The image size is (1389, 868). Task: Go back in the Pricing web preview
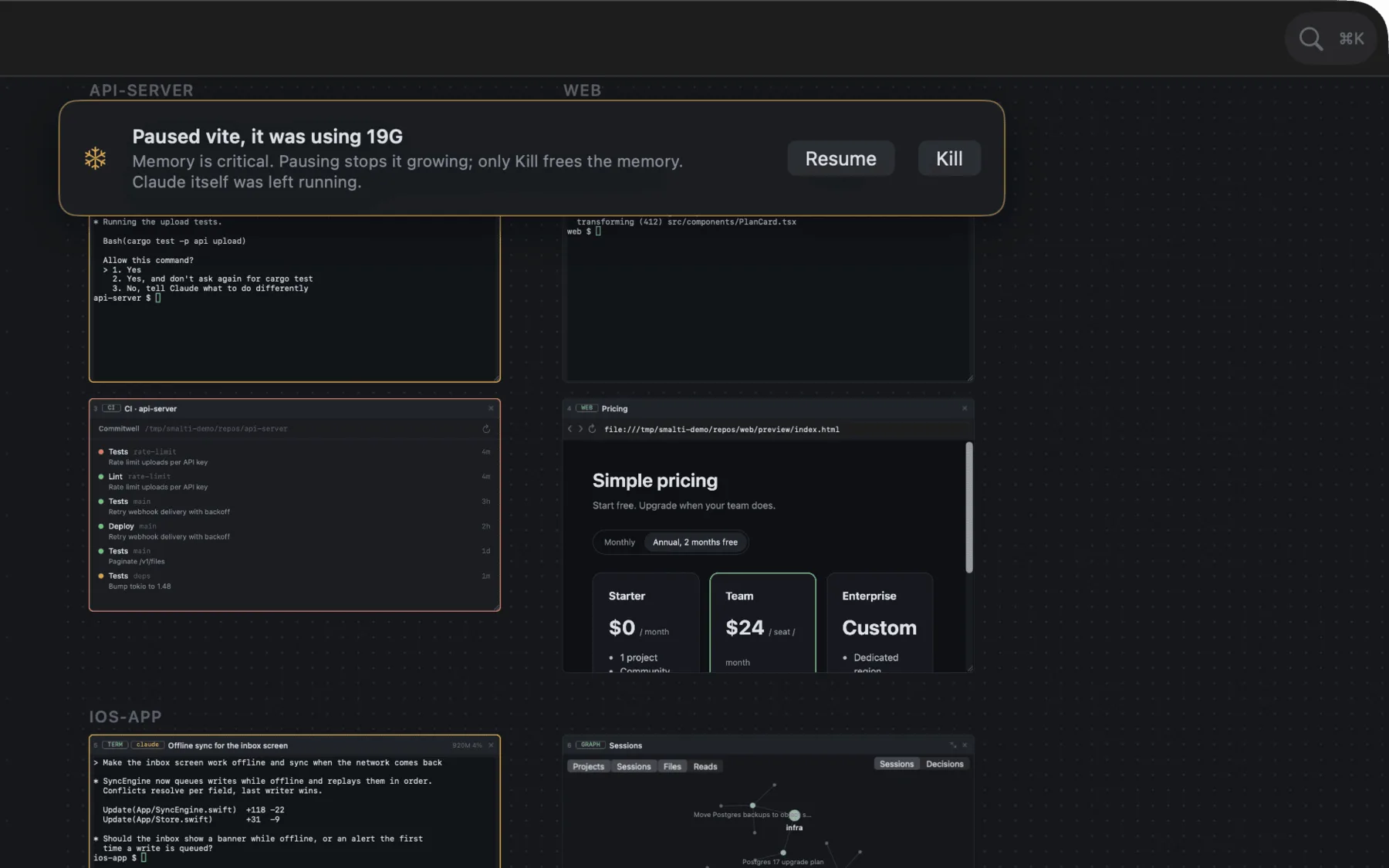pyautogui.click(x=570, y=429)
